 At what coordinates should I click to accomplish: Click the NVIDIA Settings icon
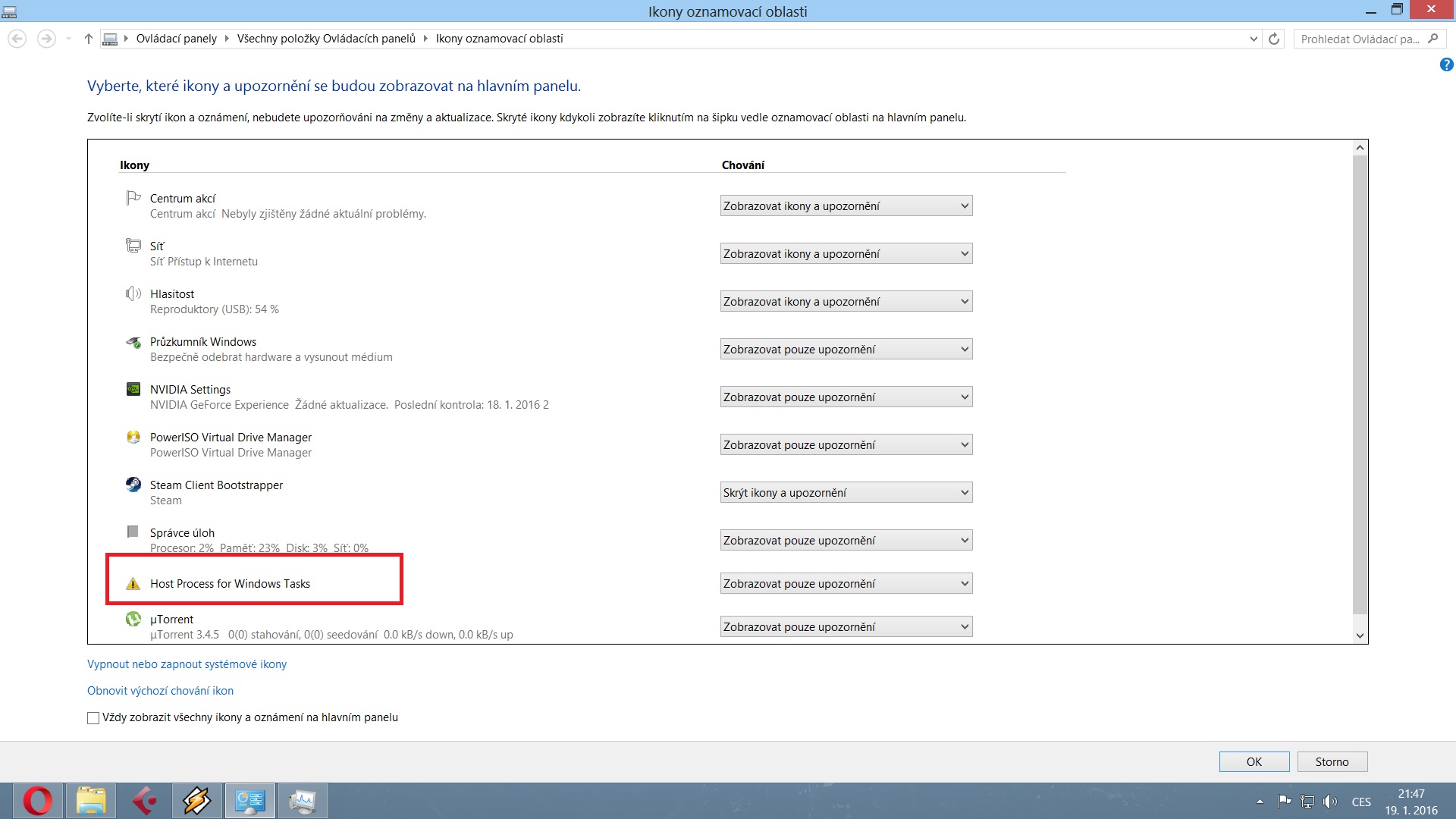pyautogui.click(x=133, y=389)
